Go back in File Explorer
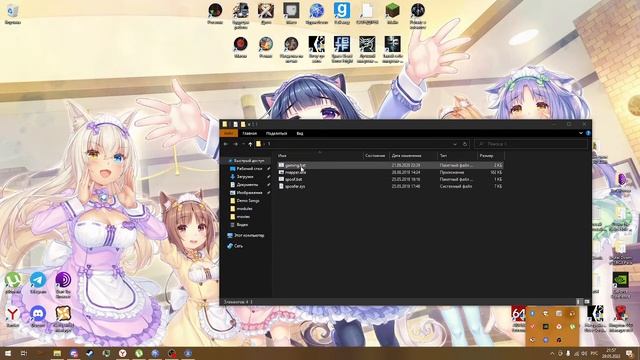 click(x=226, y=144)
